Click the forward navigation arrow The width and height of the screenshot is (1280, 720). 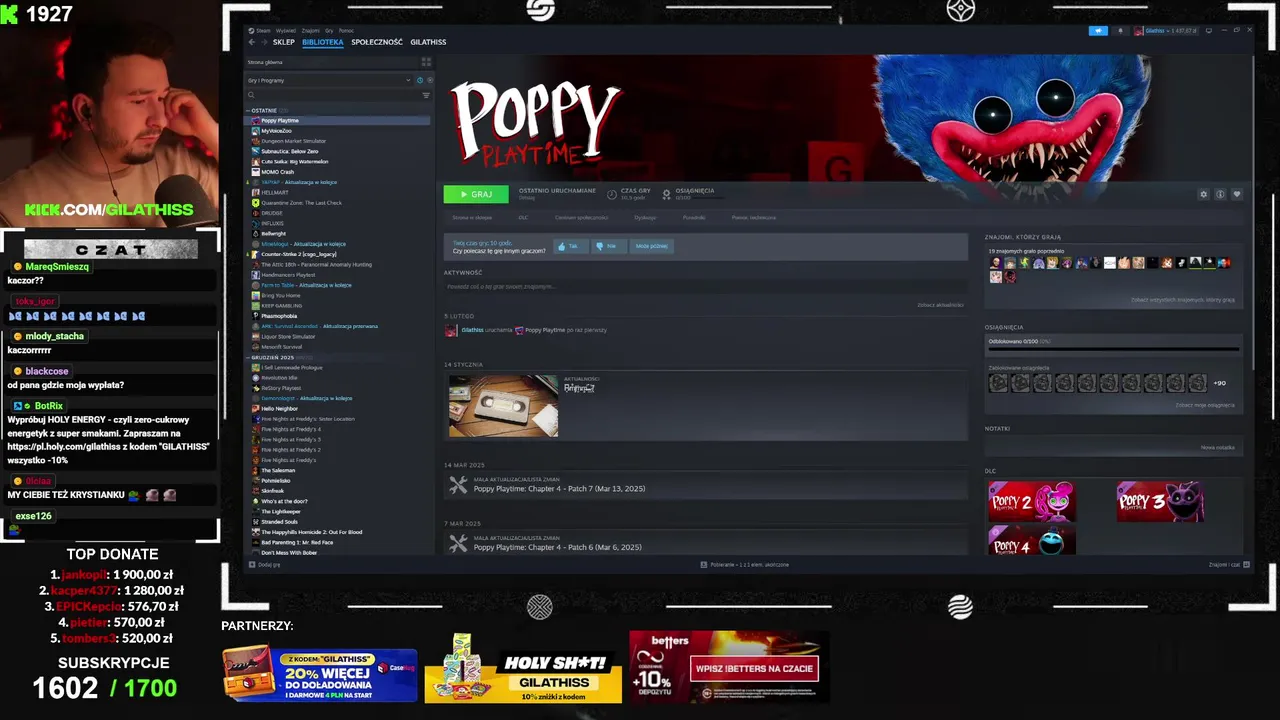[263, 42]
